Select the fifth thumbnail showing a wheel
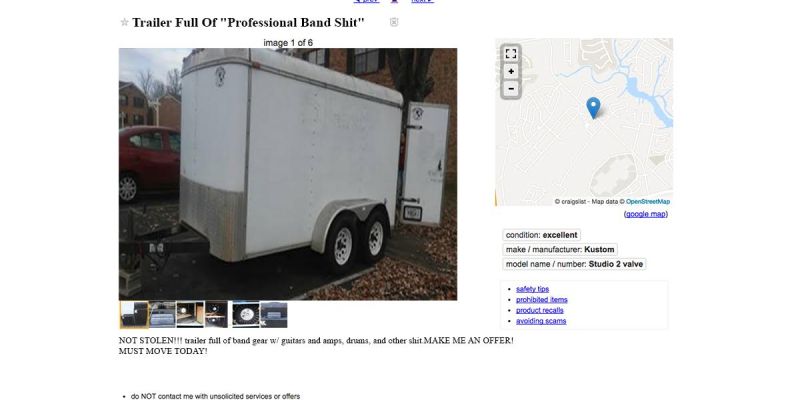 click(245, 314)
